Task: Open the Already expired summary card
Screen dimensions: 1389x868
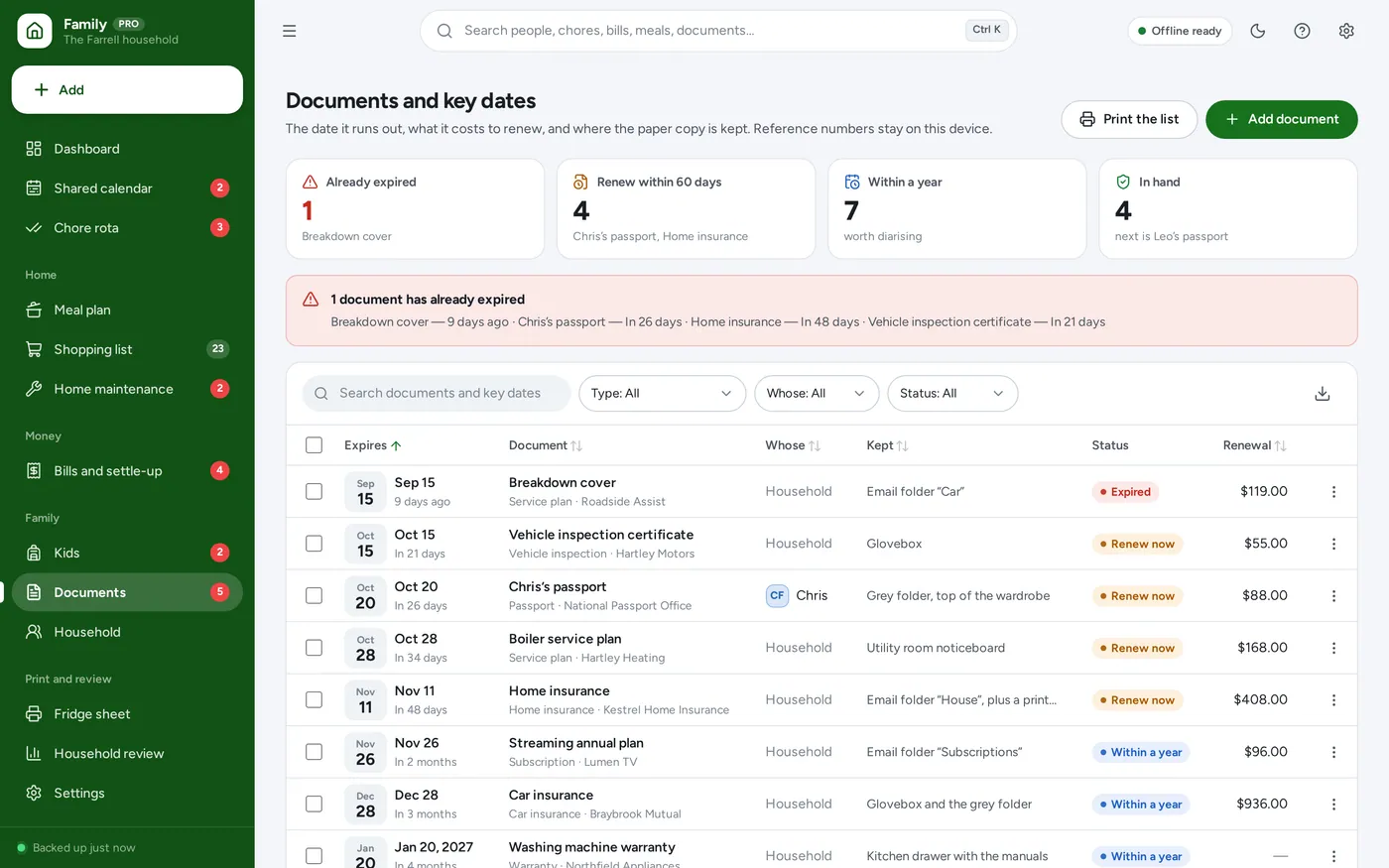Action: tap(415, 209)
